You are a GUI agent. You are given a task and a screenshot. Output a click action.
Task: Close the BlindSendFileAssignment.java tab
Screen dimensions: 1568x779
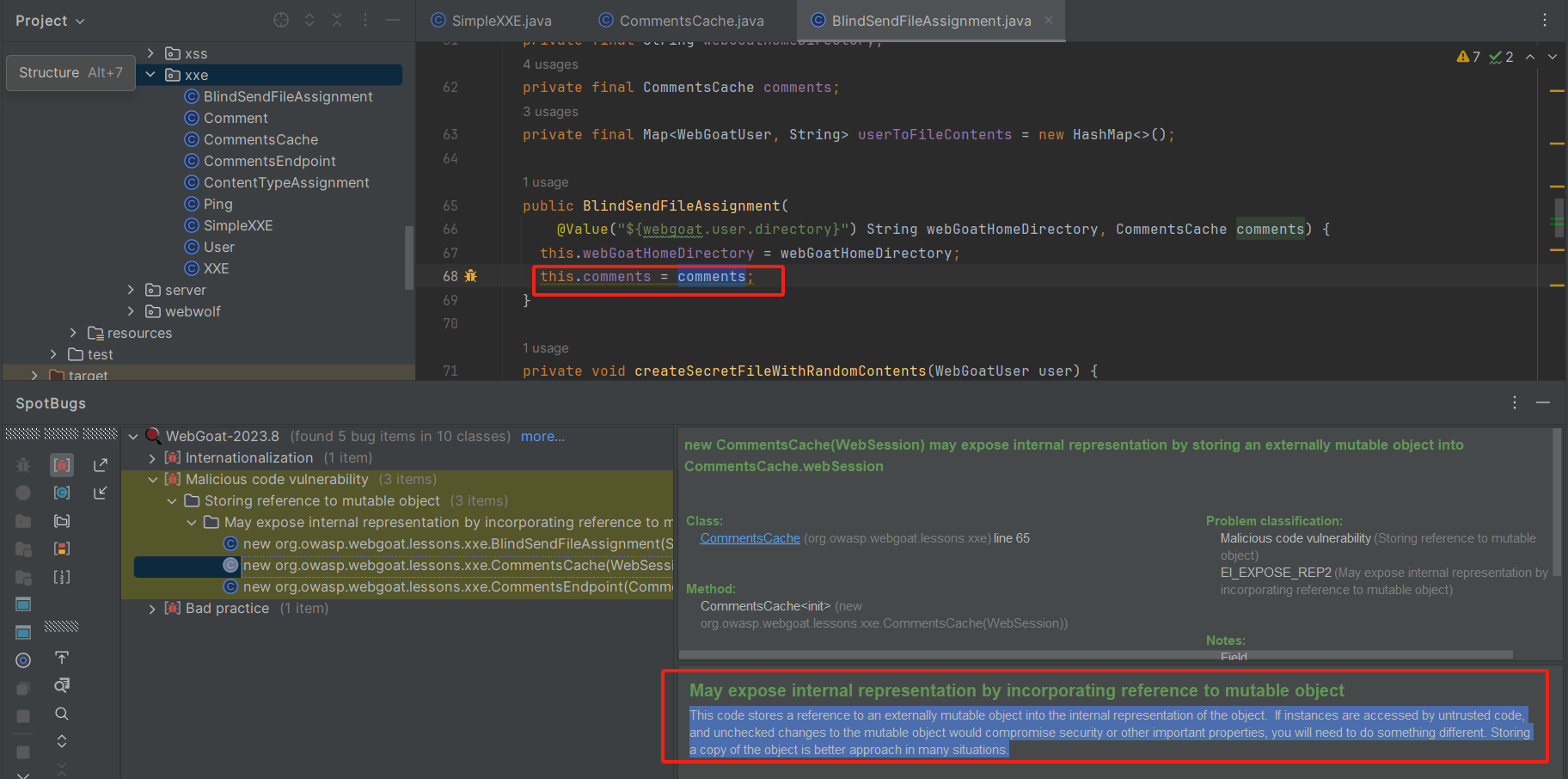1049,20
